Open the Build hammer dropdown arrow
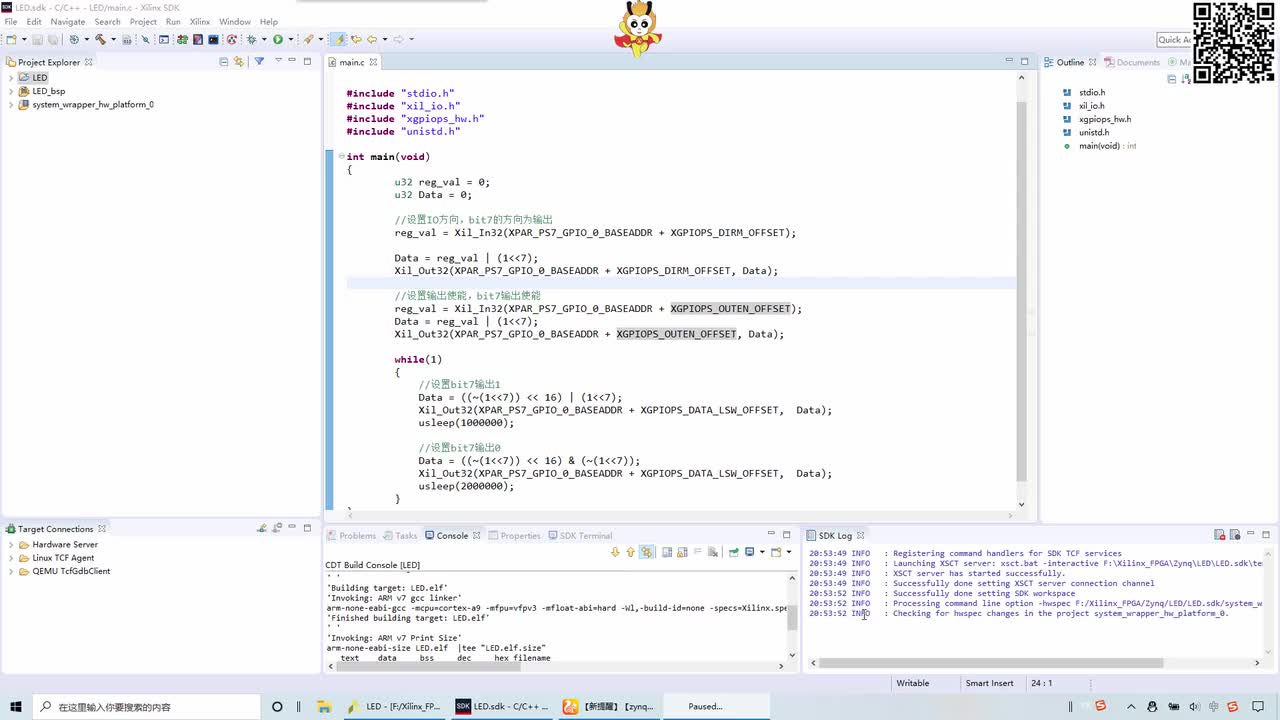Screen dimensions: 1280x720 click(113, 40)
